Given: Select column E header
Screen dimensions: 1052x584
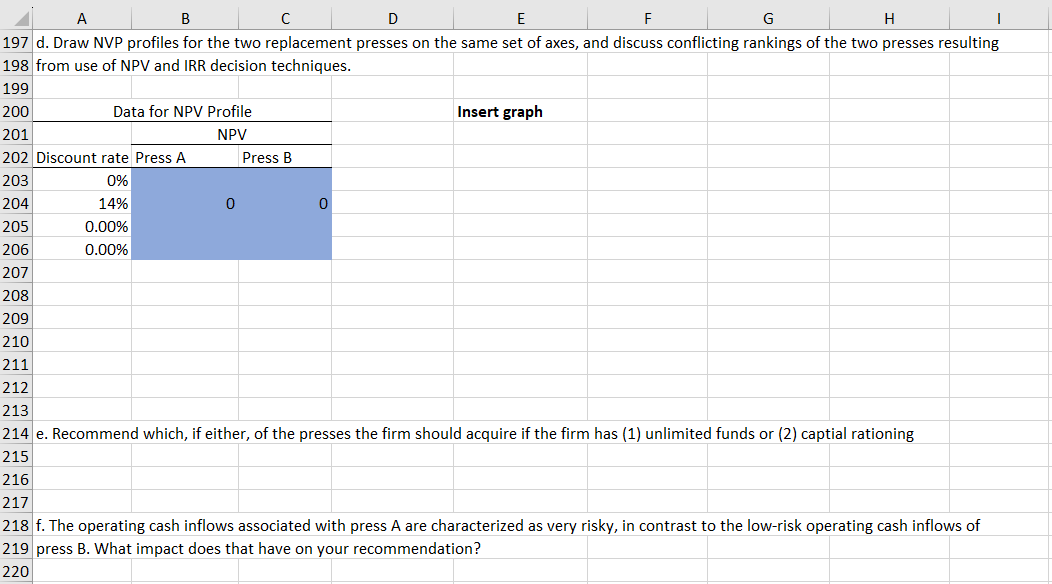Looking at the screenshot, I should [x=520, y=17].
